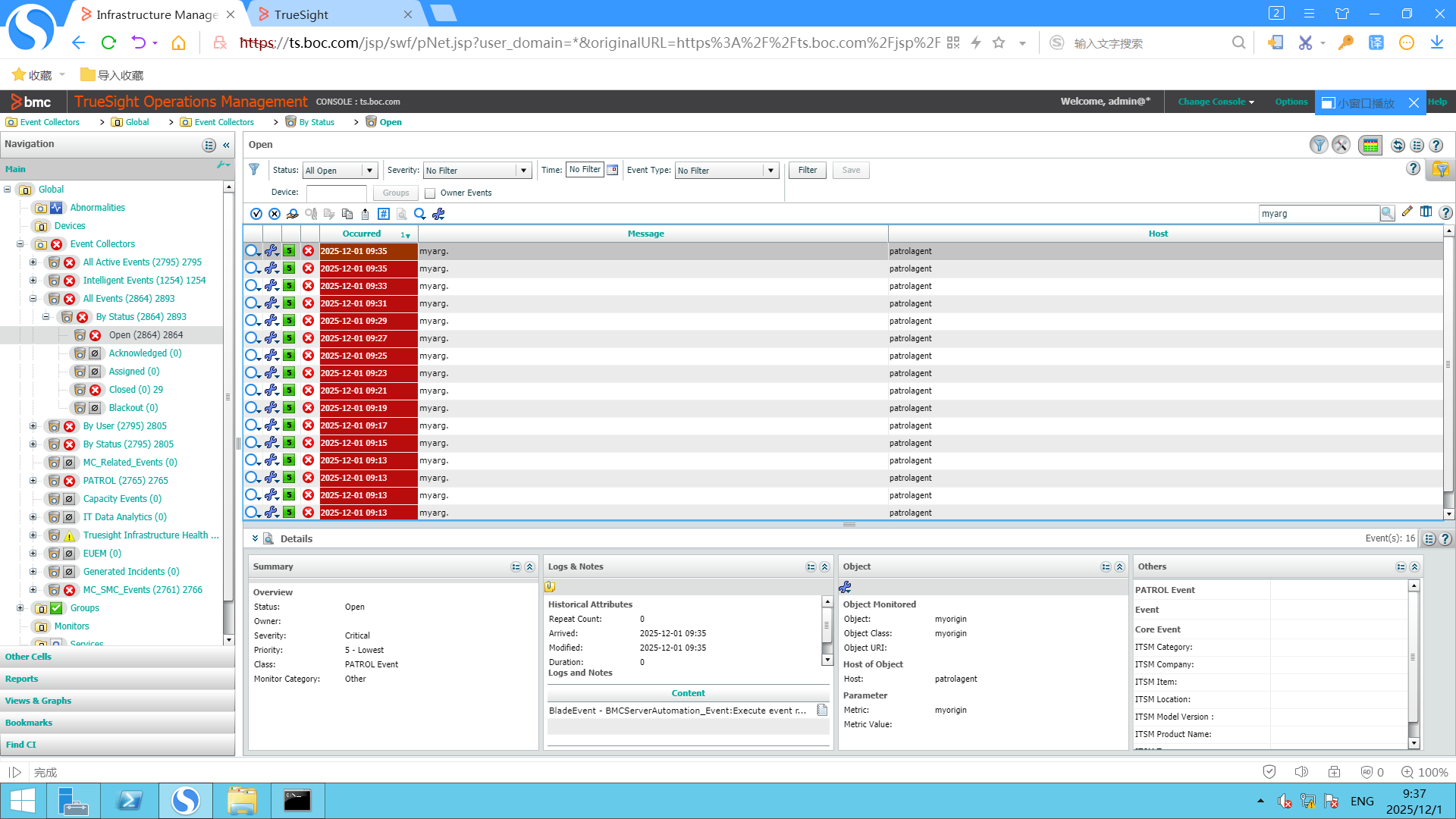Click the acknowledge event checkmark icon
1456x819 pixels.
(256, 214)
